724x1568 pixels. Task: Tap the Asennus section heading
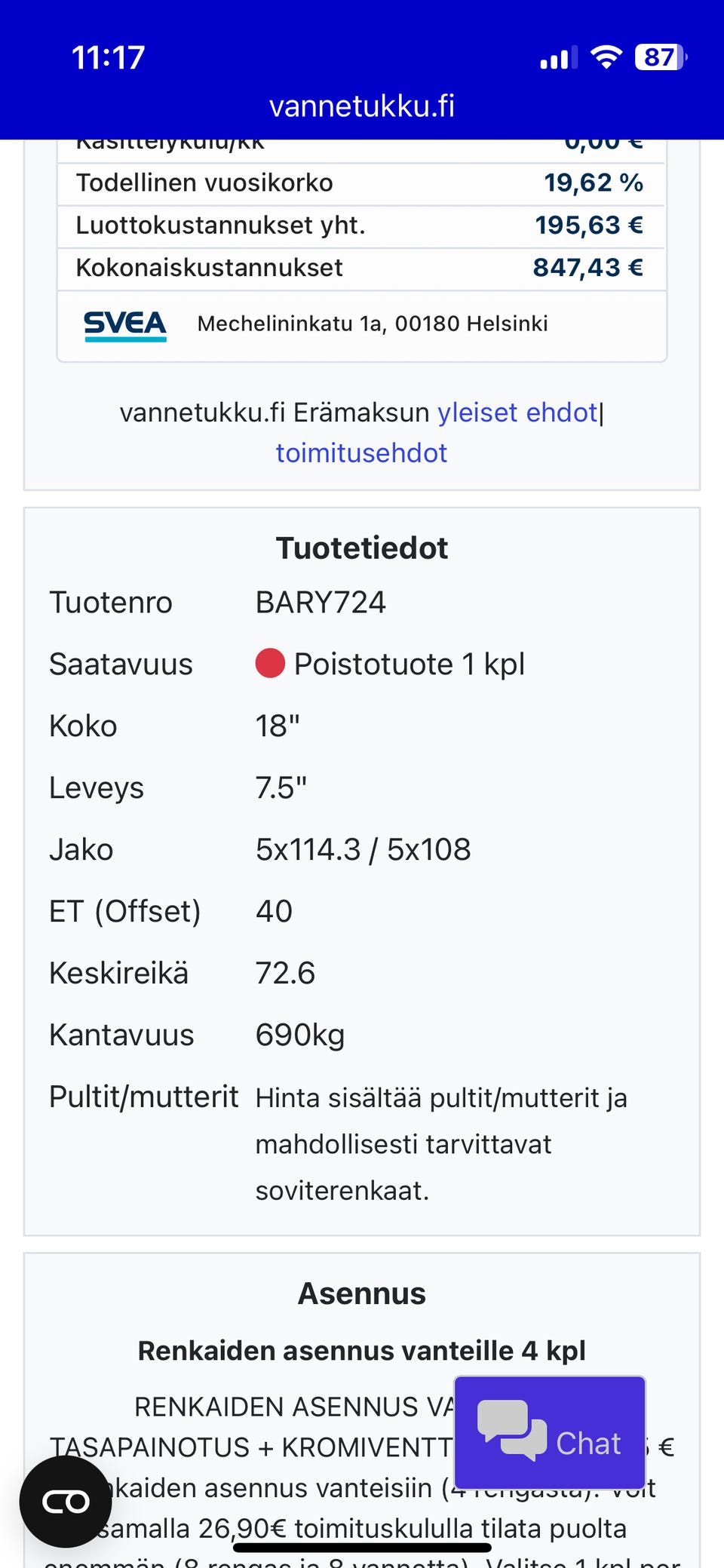[x=362, y=1293]
